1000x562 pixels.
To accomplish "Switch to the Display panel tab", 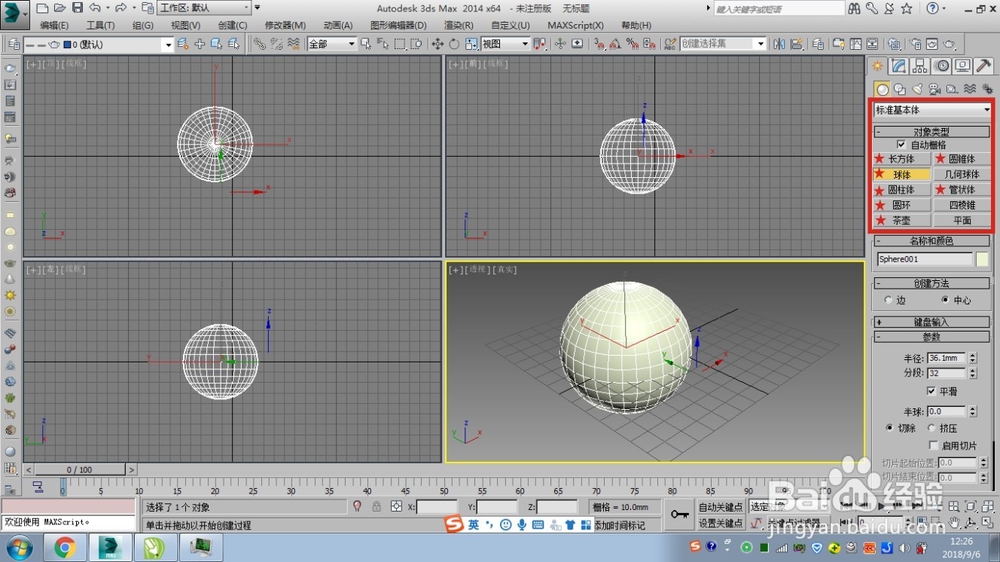I will (x=962, y=66).
